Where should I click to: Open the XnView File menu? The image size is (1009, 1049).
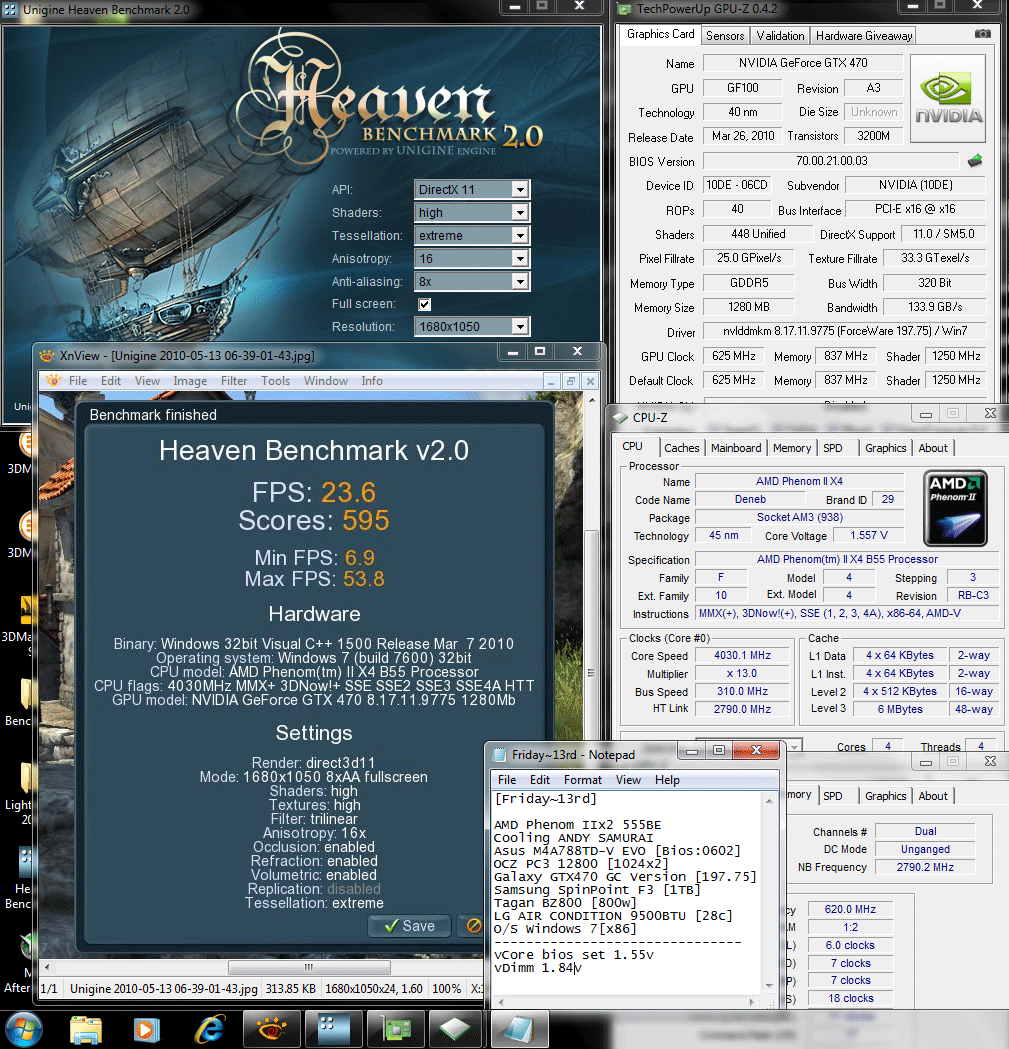click(x=78, y=381)
